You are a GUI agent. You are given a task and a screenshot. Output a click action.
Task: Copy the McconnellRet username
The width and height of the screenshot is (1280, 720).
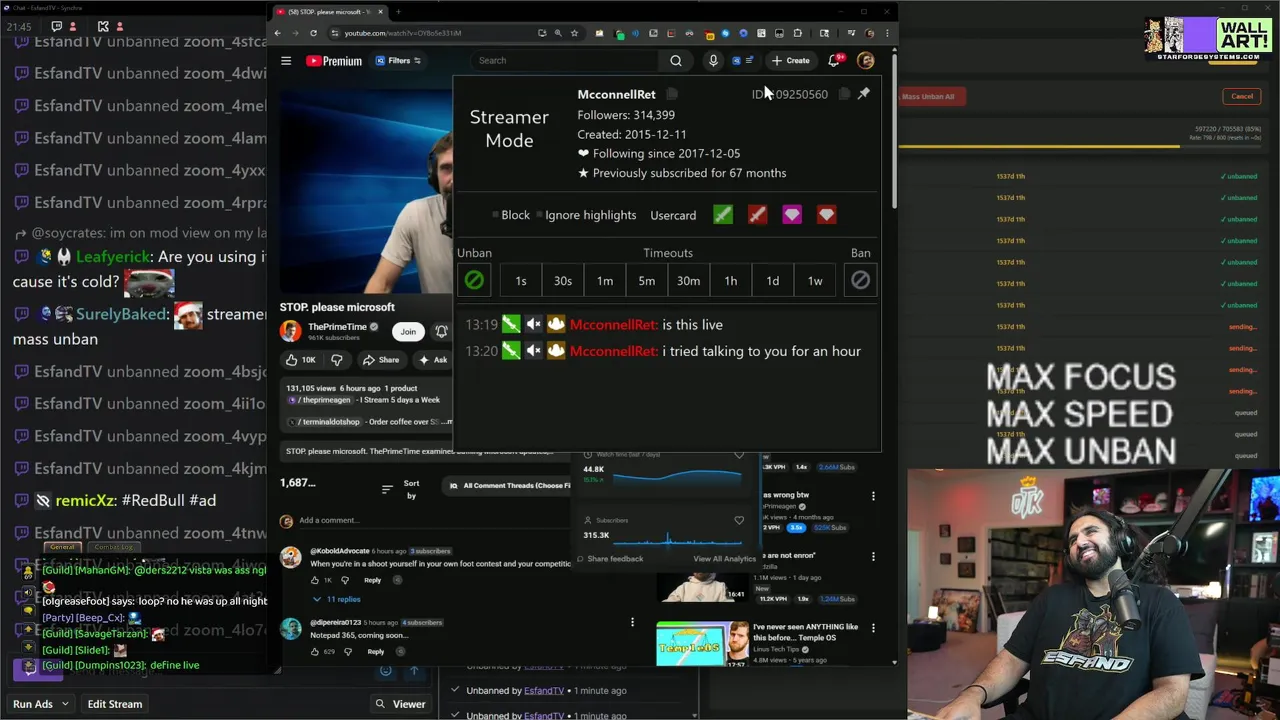tap(672, 94)
